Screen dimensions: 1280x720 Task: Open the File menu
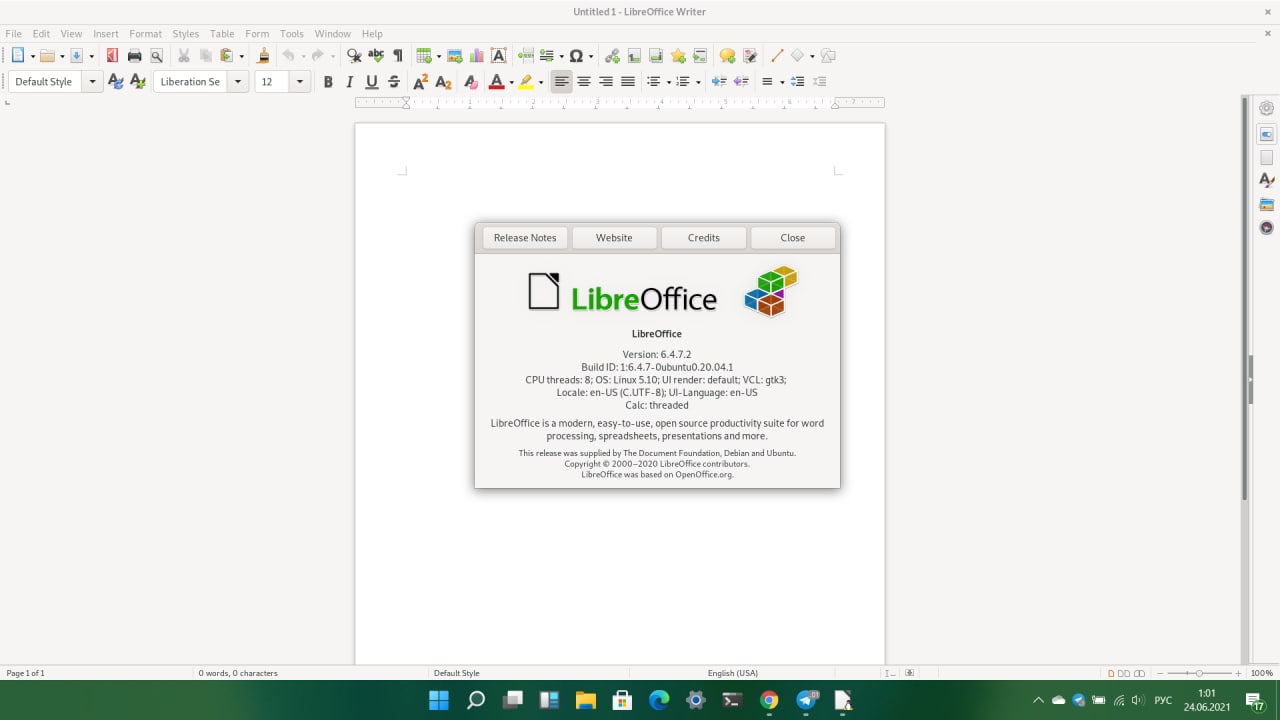[13, 34]
